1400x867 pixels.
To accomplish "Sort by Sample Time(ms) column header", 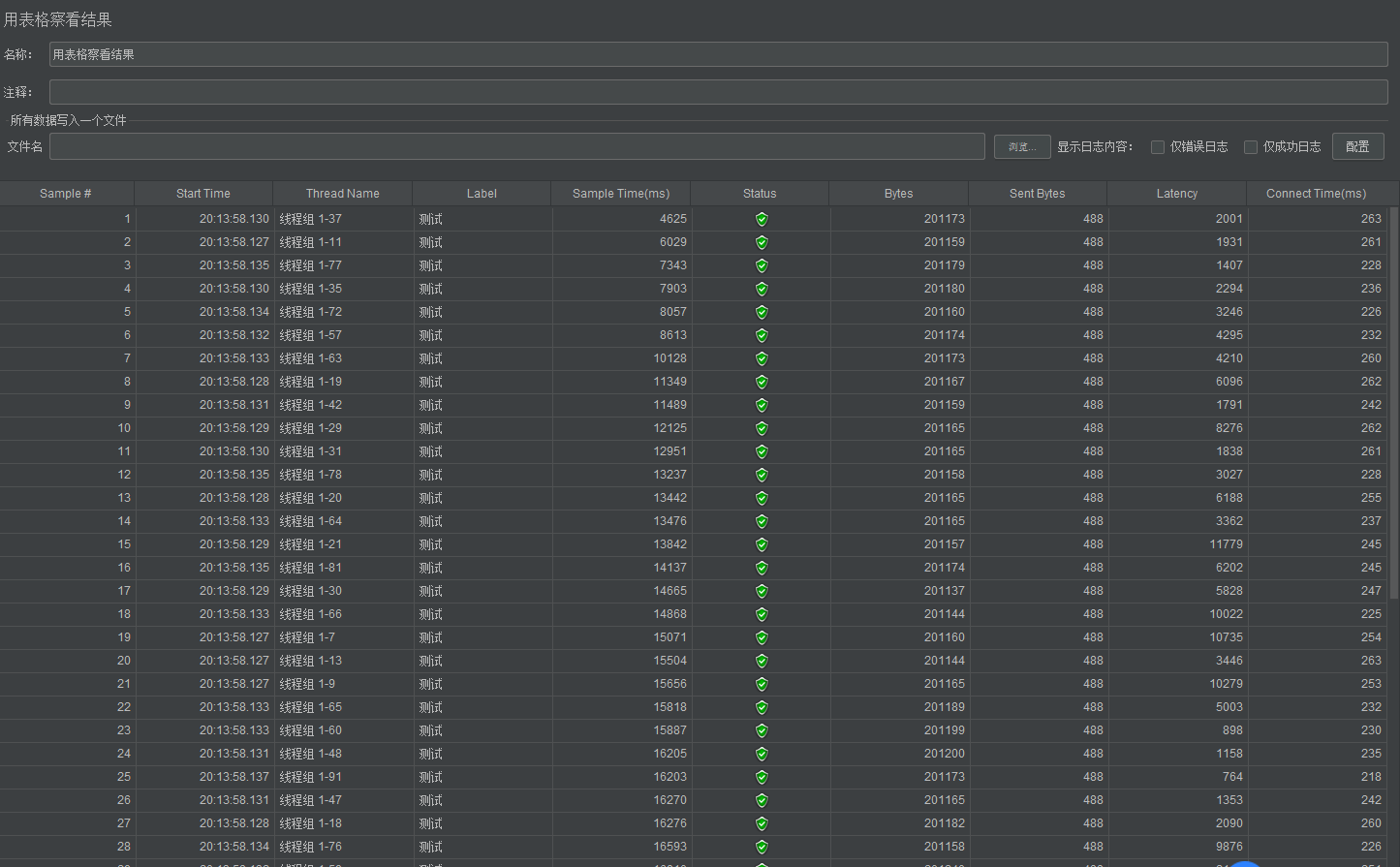I will pos(621,194).
